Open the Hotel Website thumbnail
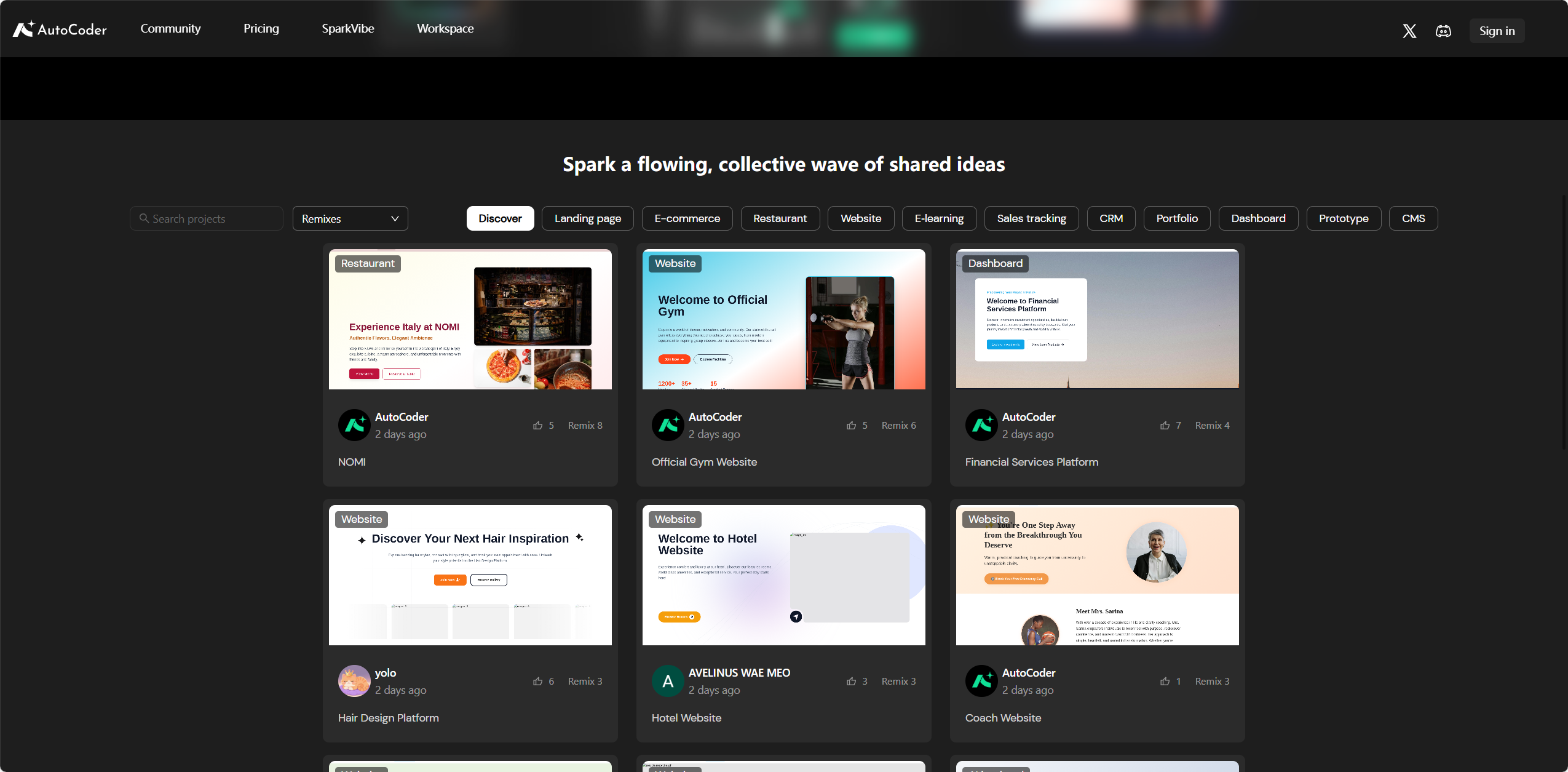 783,575
